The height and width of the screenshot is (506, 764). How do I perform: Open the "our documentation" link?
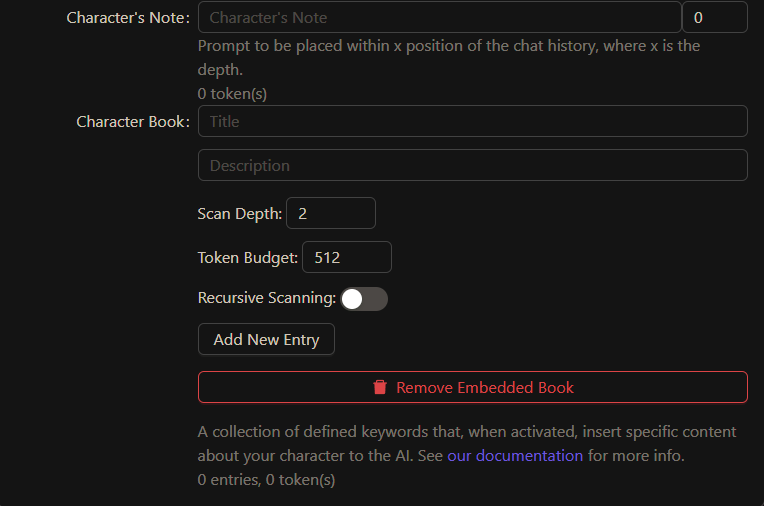(515, 455)
